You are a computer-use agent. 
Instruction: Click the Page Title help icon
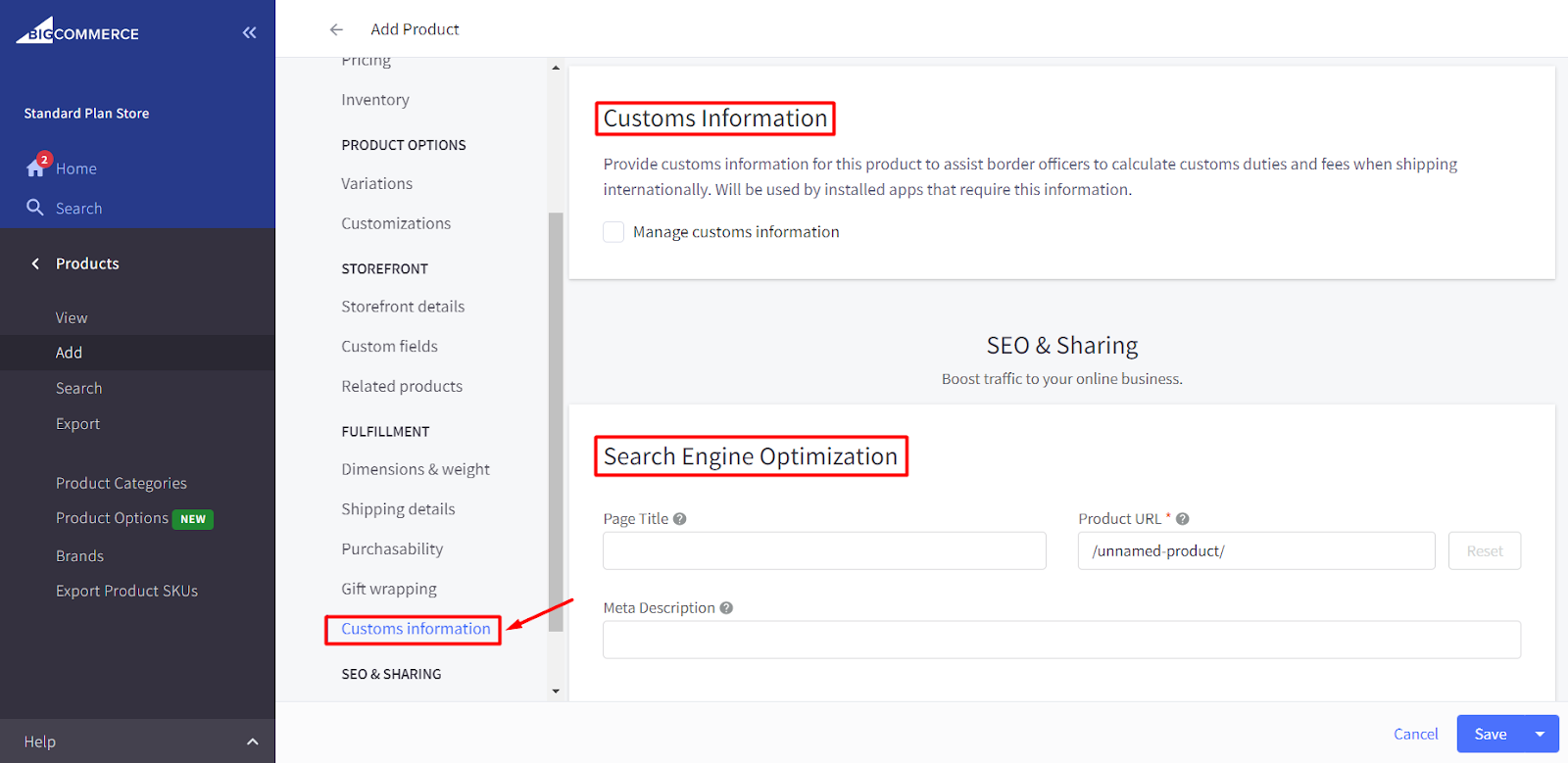680,519
